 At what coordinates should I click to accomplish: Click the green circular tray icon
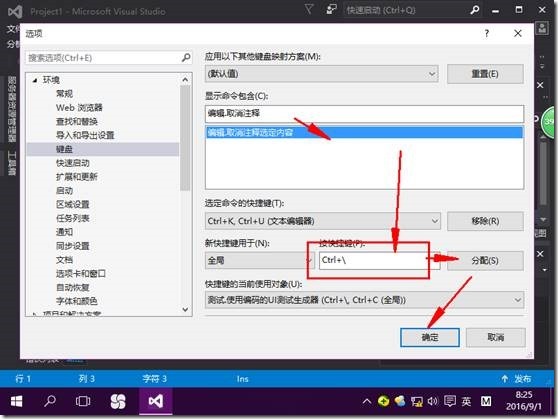tap(383, 402)
